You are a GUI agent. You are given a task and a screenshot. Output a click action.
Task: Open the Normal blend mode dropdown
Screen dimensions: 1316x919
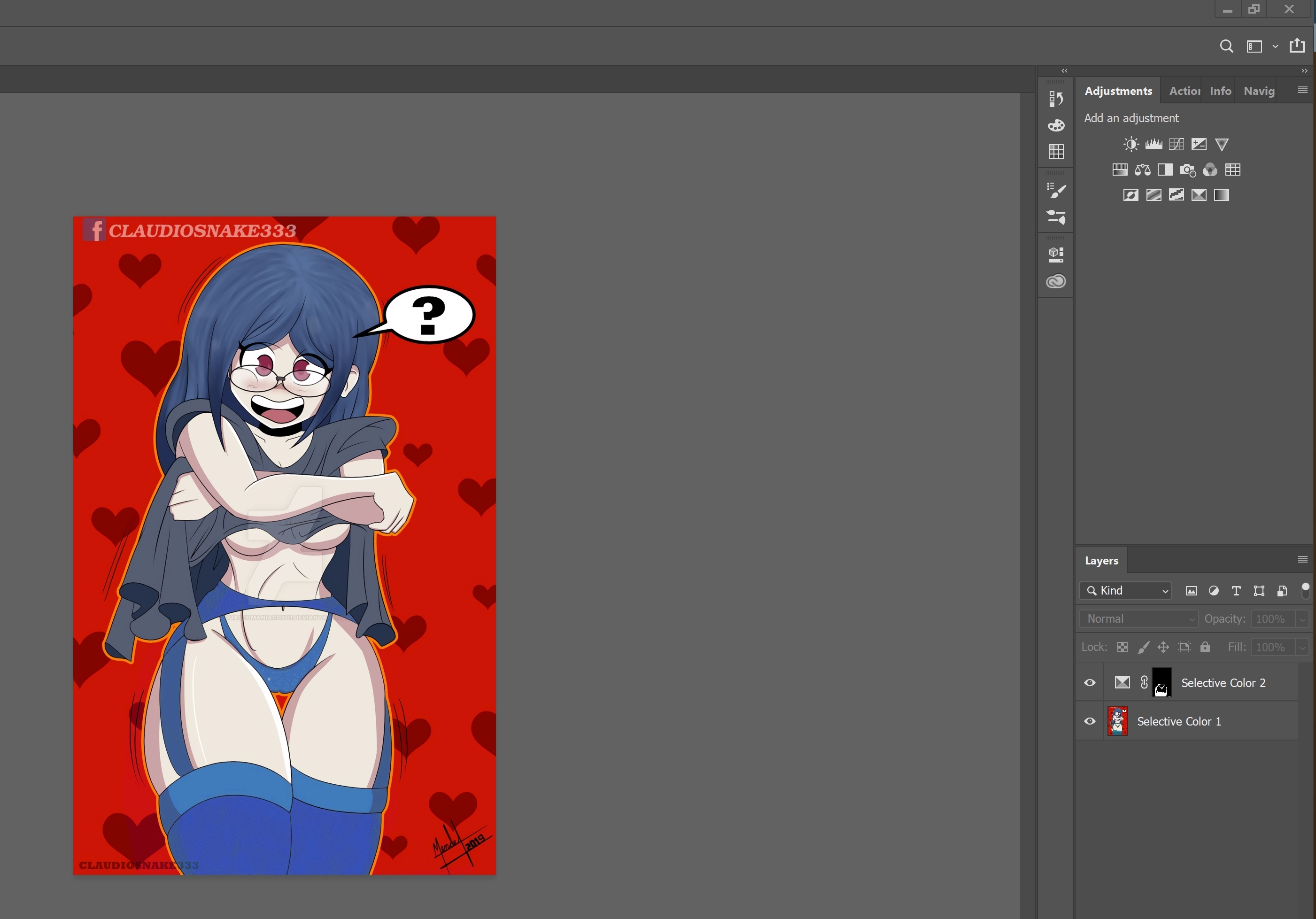(x=1139, y=619)
